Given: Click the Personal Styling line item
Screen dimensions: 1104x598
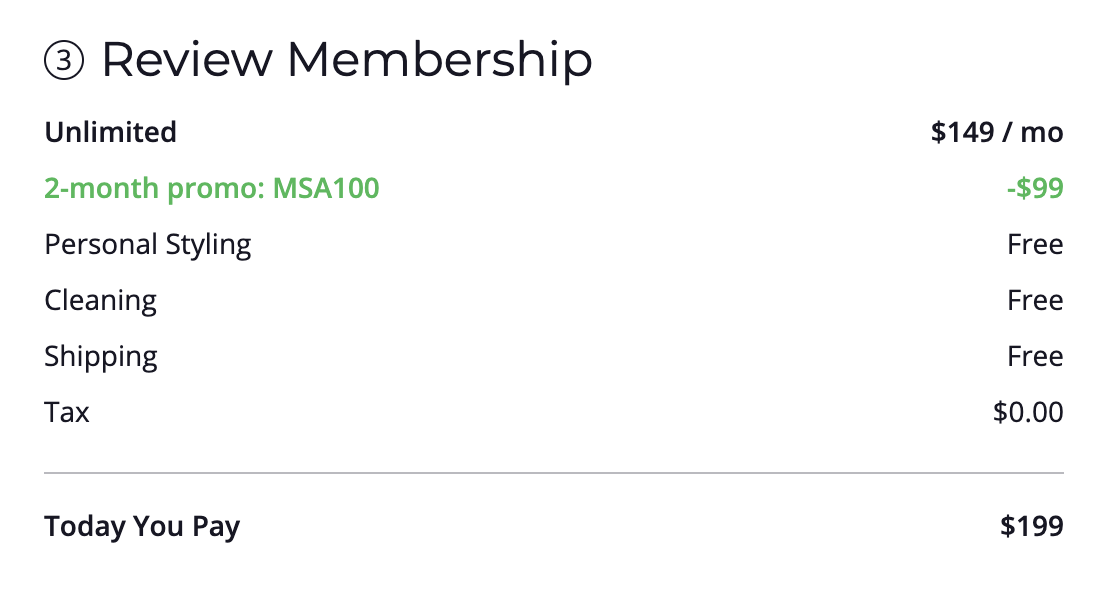Looking at the screenshot, I should tap(148, 245).
